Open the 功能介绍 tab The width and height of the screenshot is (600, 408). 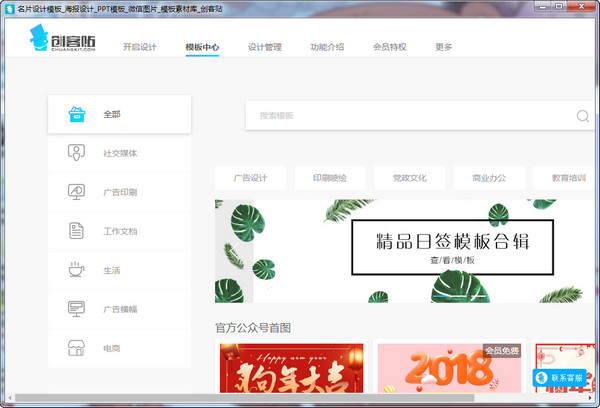[x=327, y=47]
